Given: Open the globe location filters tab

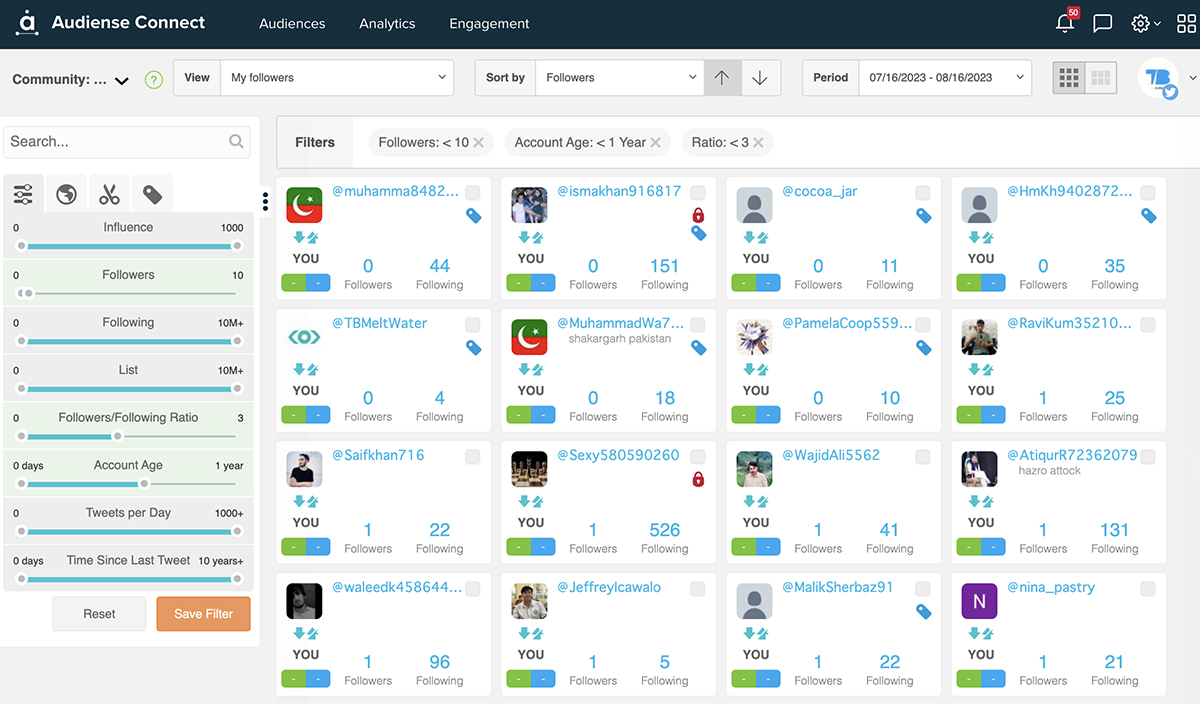Looking at the screenshot, I should click(x=66, y=194).
